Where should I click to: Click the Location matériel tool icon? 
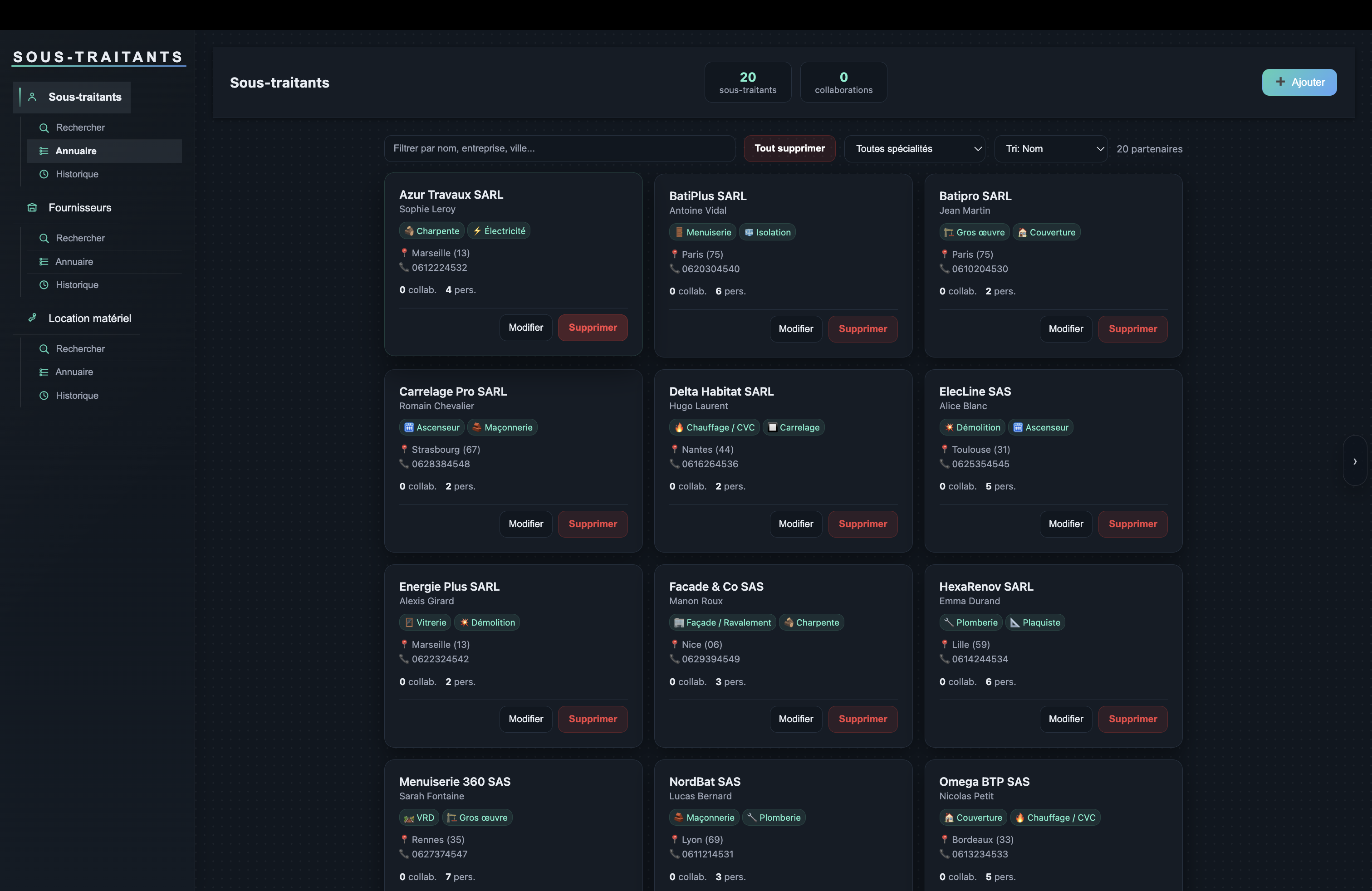click(32, 318)
